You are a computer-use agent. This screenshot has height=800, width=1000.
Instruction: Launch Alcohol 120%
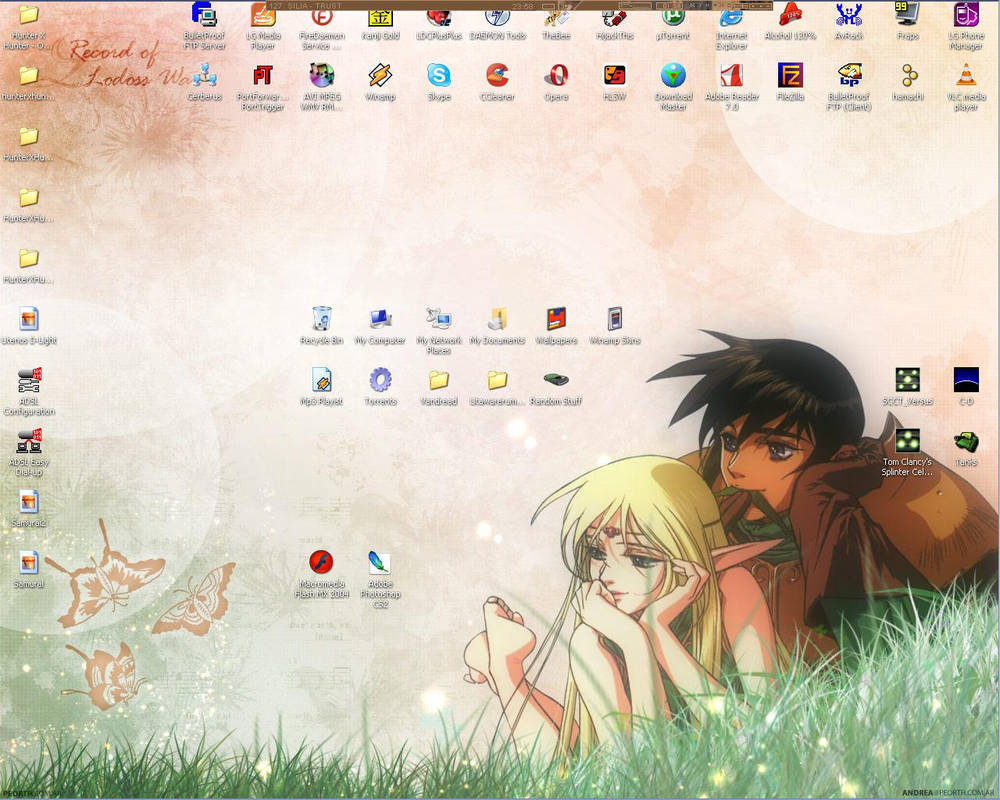coord(790,14)
